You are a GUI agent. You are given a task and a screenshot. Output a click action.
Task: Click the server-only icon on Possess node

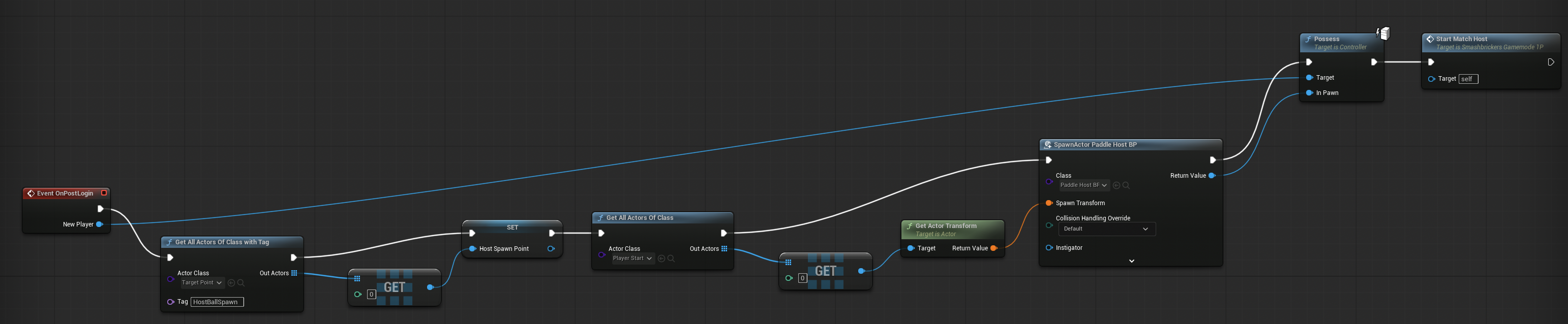coord(1383,34)
